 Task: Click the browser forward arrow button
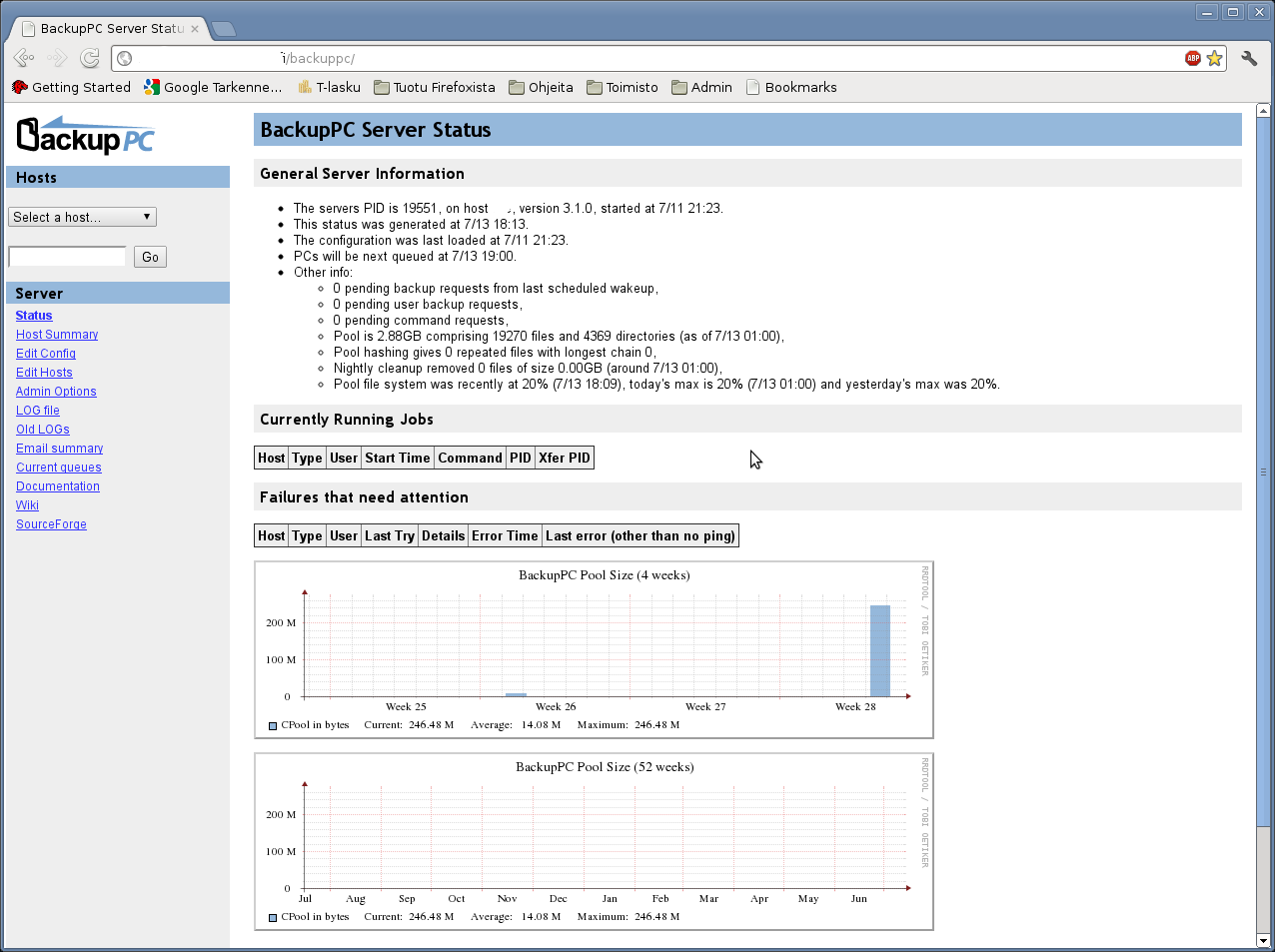point(57,58)
